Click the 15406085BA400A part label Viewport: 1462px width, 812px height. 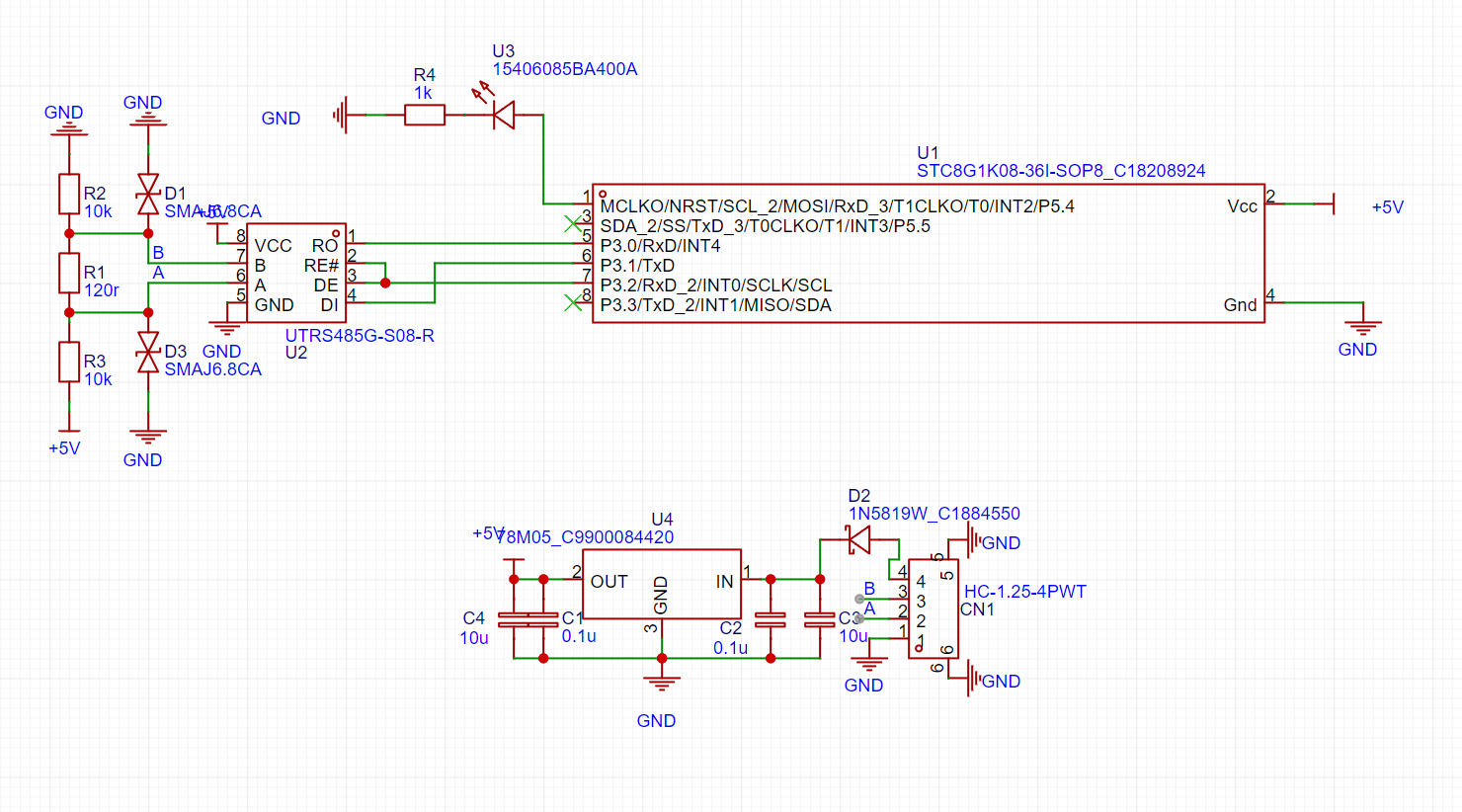[565, 69]
